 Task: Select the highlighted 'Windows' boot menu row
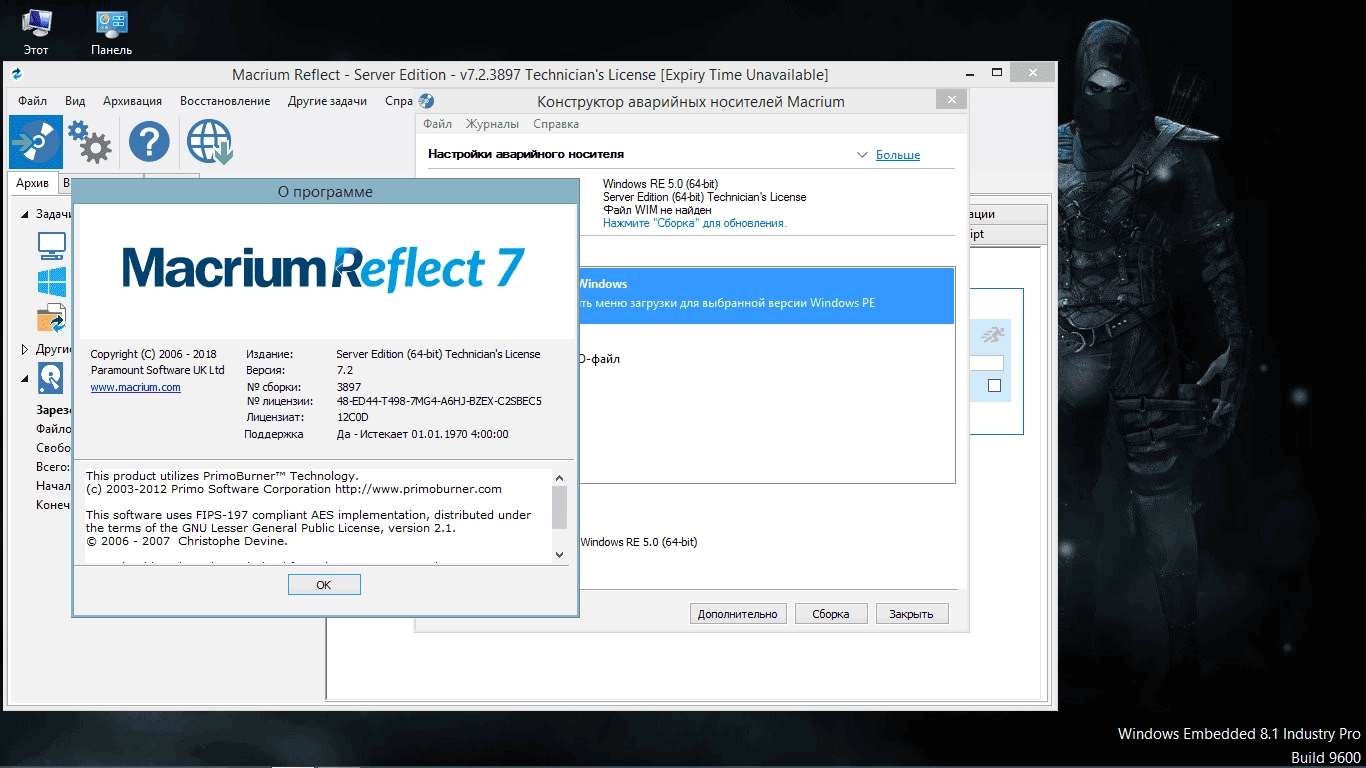coord(766,295)
